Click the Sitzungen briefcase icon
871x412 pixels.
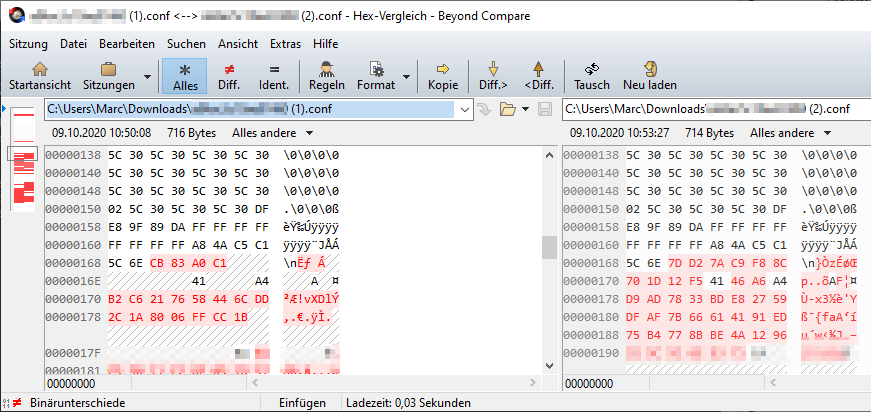pos(108,69)
